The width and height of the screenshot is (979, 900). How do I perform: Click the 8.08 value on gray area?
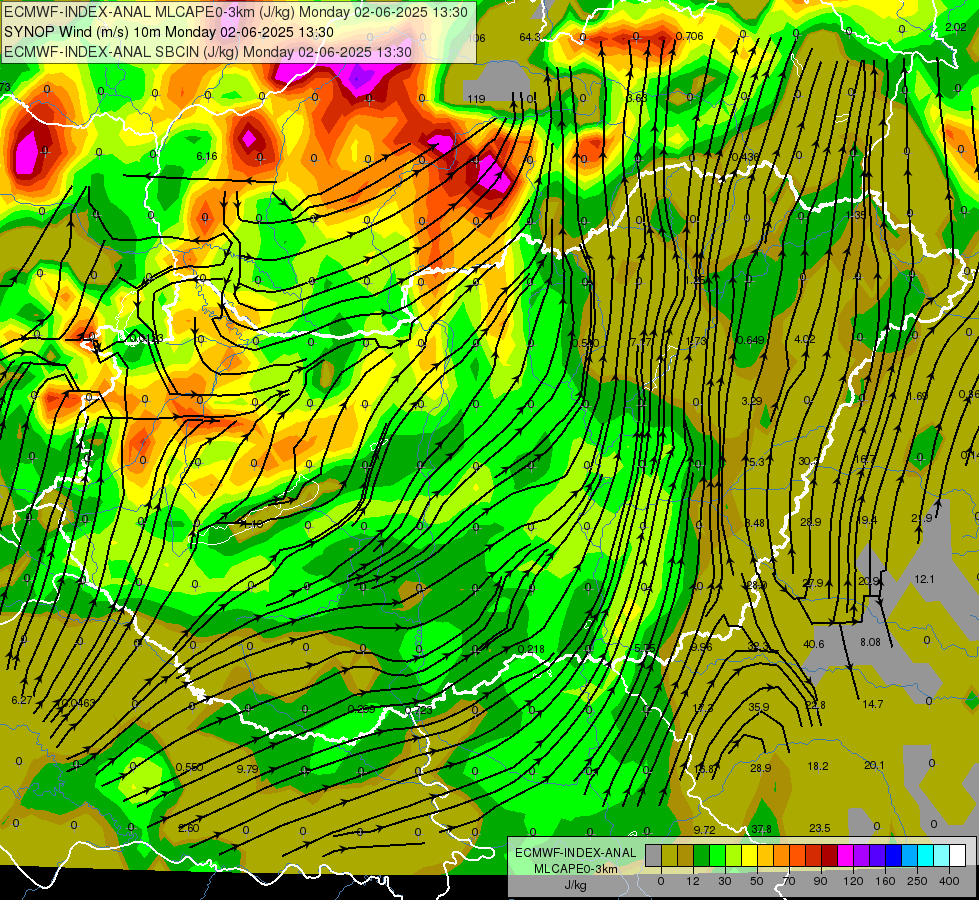(870, 642)
